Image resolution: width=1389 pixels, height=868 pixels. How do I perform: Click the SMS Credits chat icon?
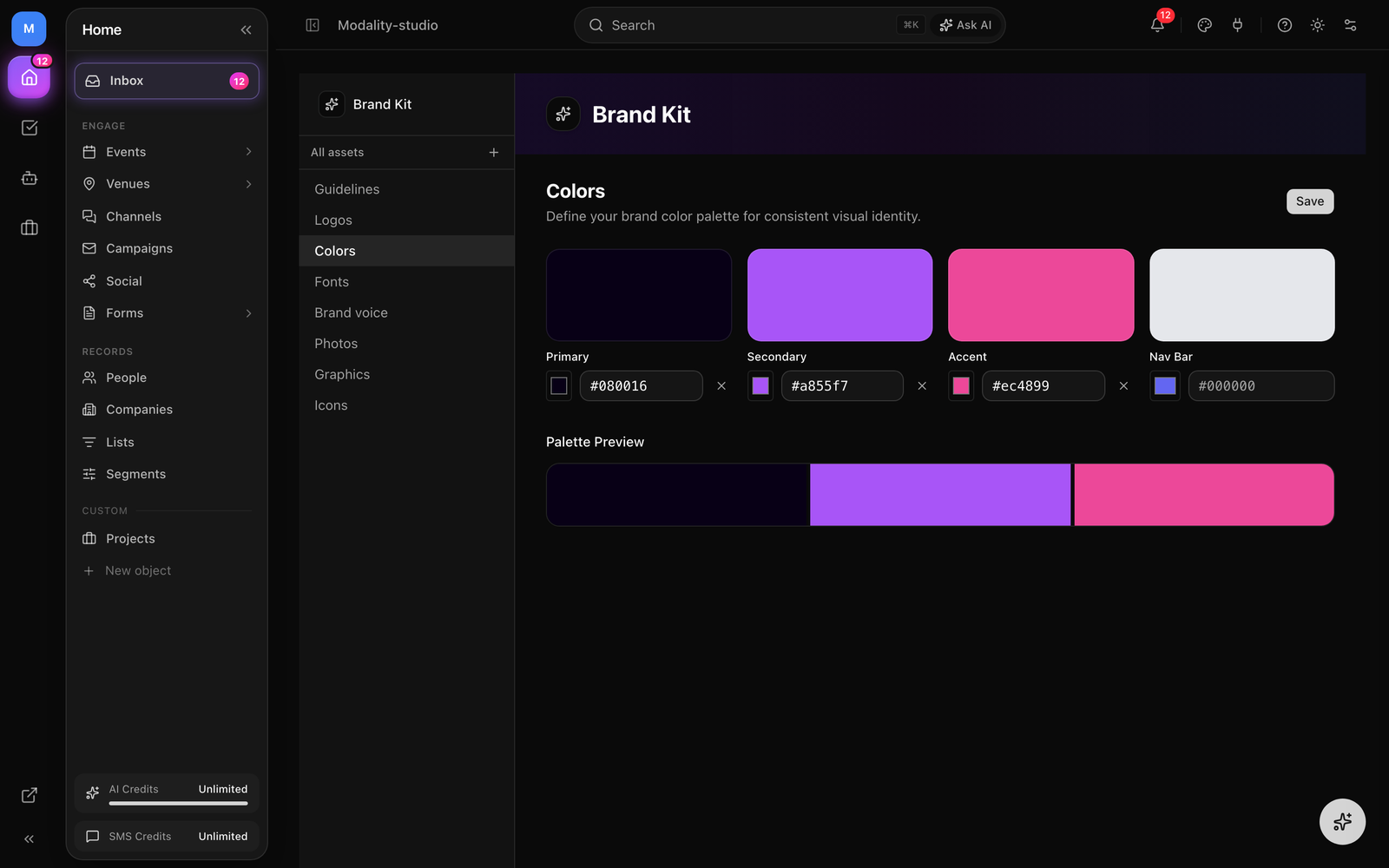93,837
